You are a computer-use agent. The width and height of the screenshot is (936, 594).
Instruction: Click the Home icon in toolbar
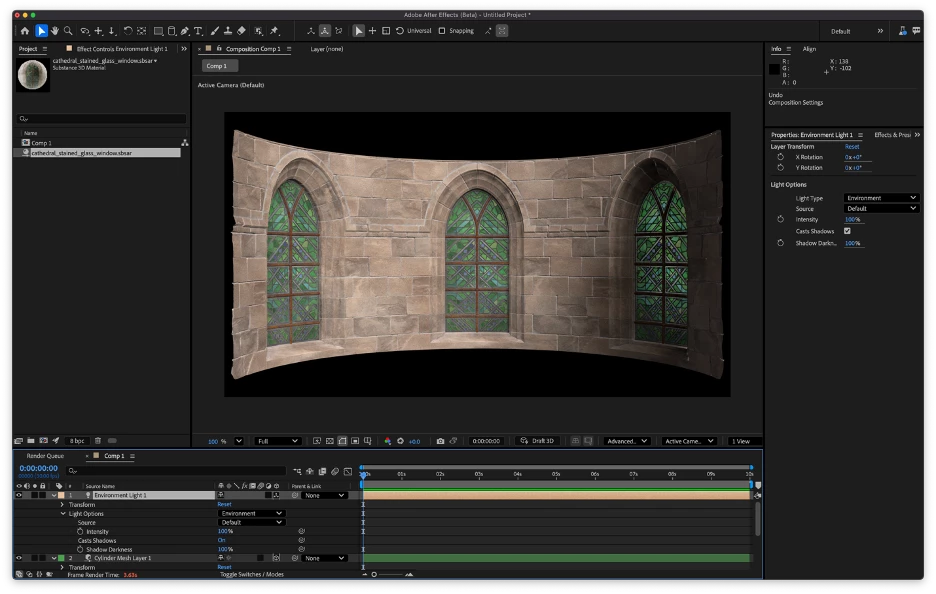tap(25, 31)
